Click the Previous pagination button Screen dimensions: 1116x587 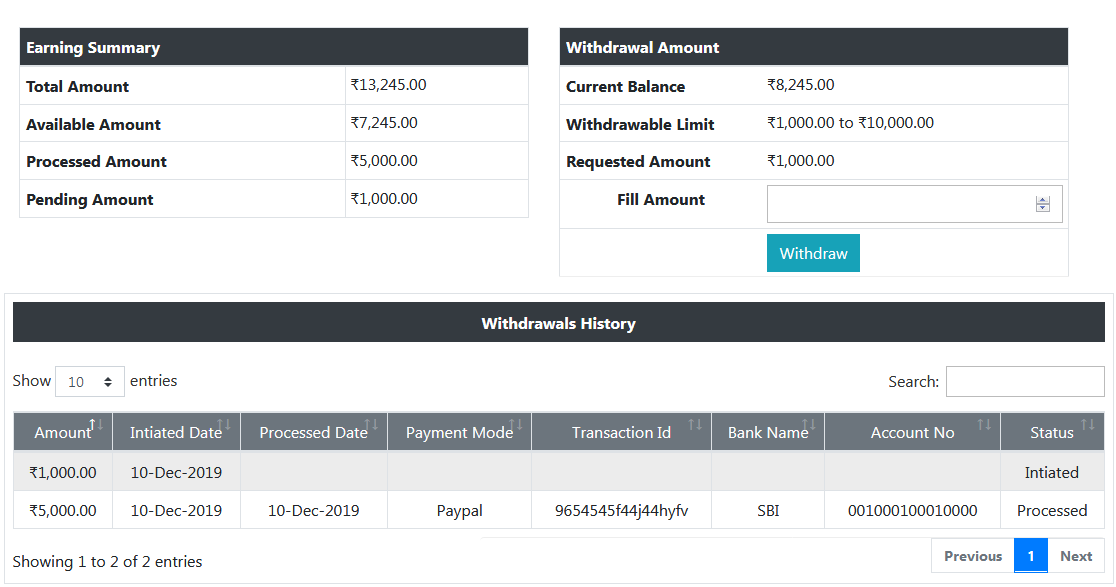click(x=971, y=555)
